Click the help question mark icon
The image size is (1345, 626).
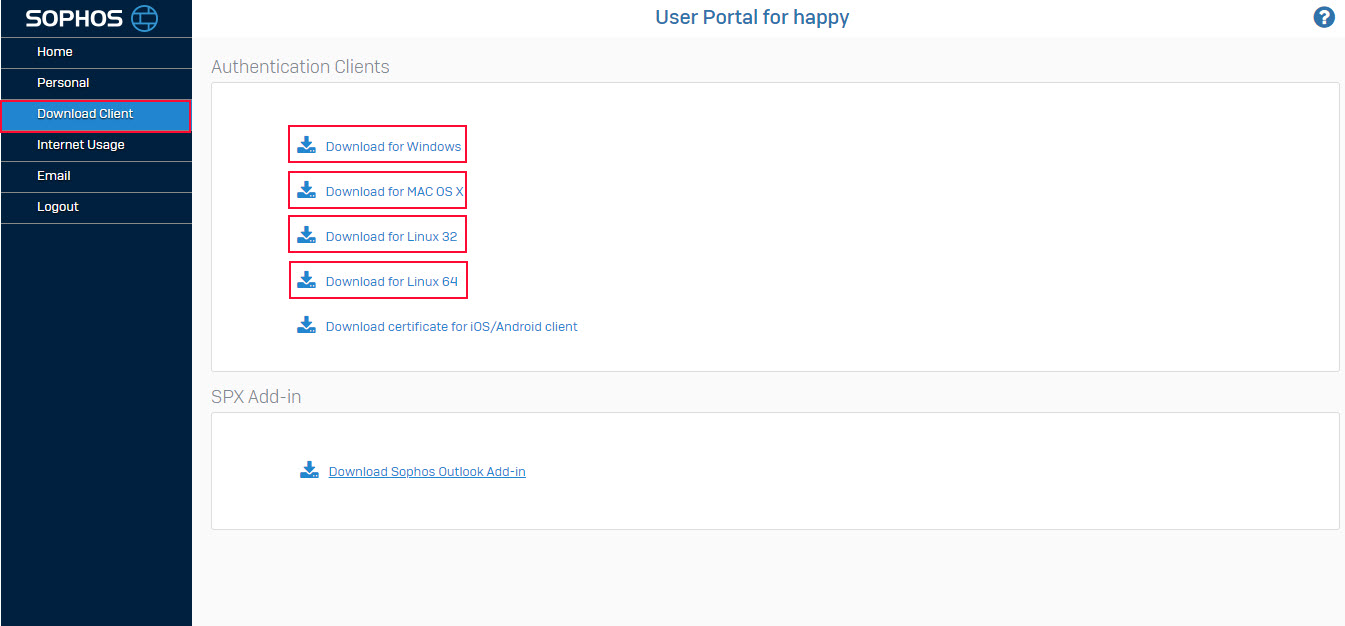[1324, 17]
